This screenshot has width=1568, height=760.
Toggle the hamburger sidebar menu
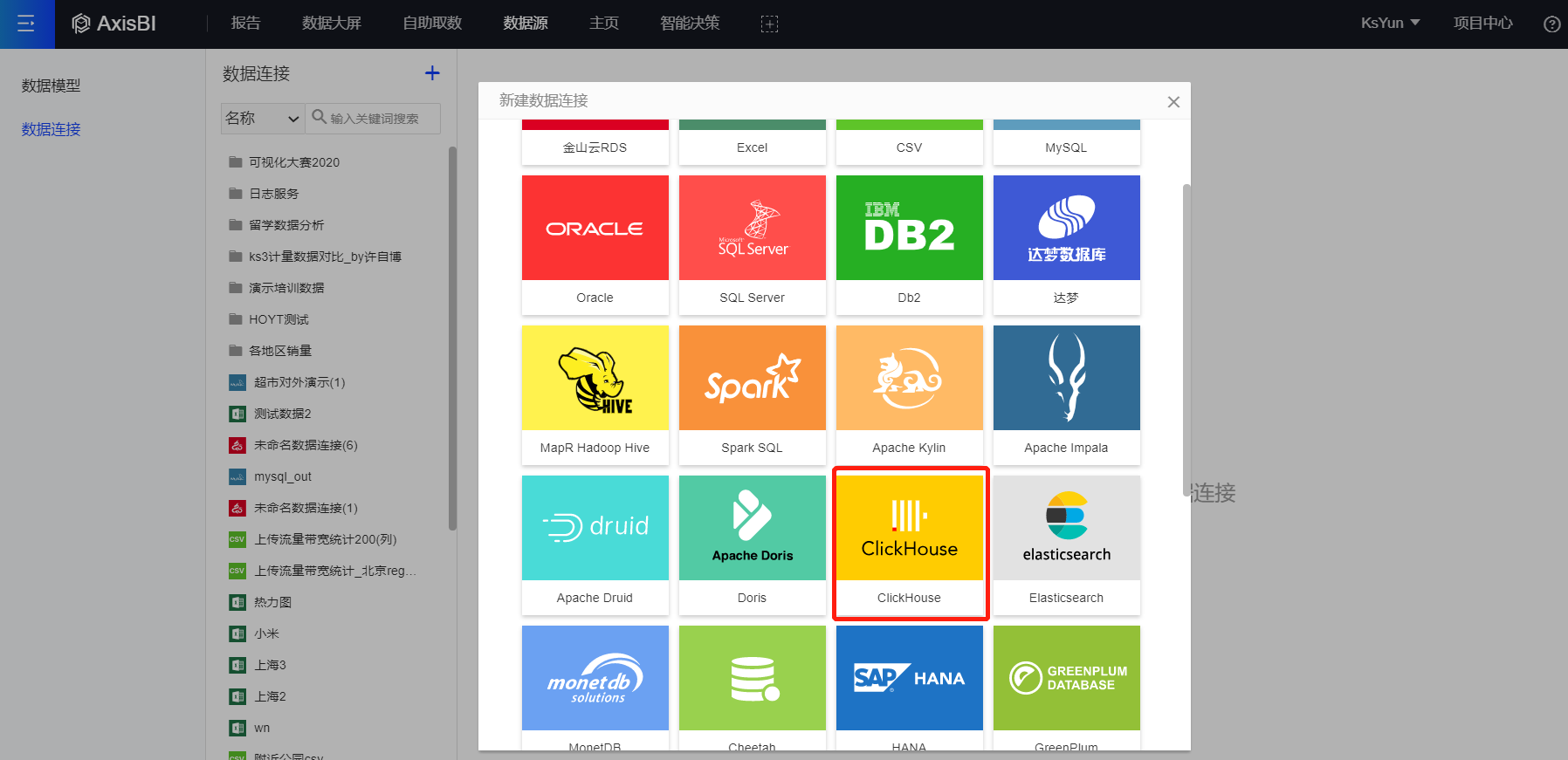click(x=26, y=24)
